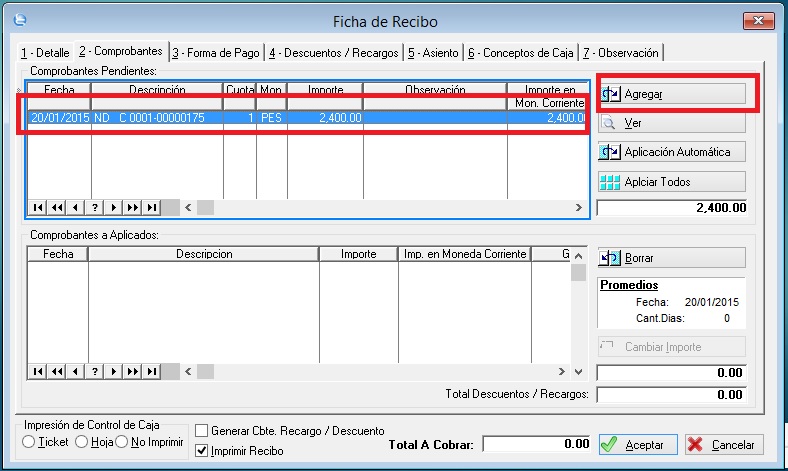Click next record arrow in Aplicados navigator
The width and height of the screenshot is (788, 471).
[114, 371]
